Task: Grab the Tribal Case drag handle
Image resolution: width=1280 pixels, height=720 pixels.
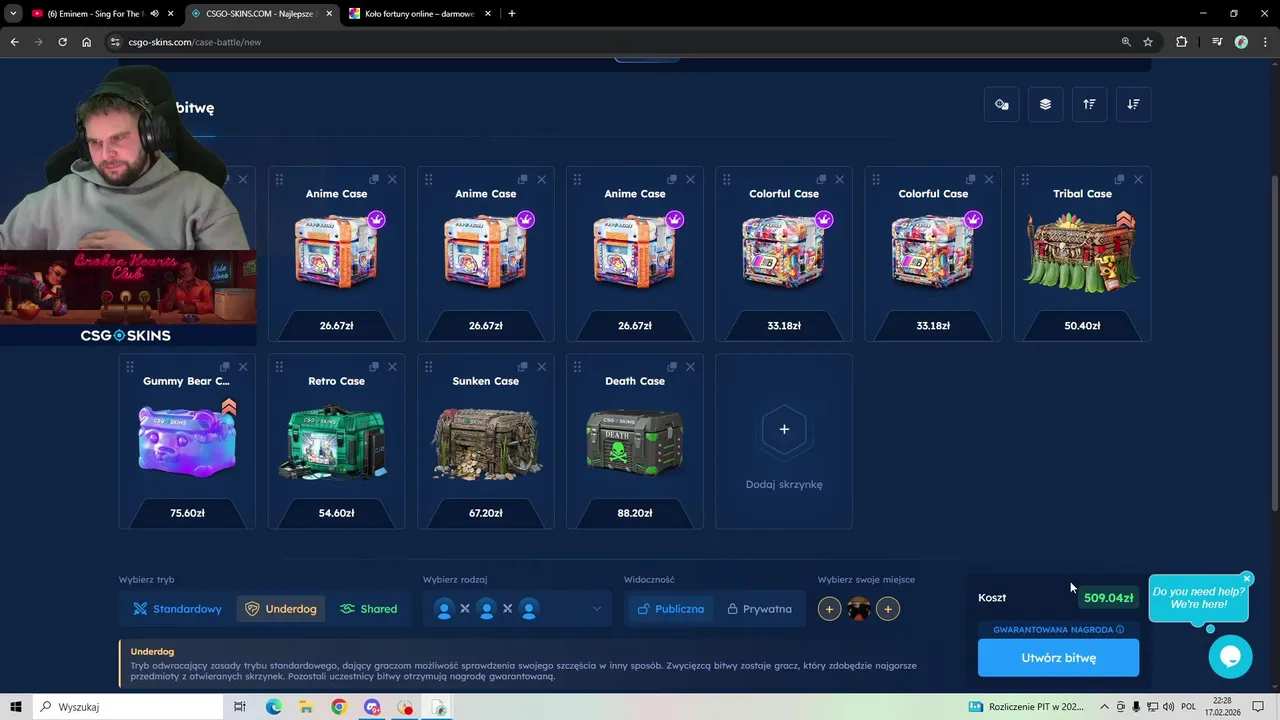Action: pos(1025,180)
